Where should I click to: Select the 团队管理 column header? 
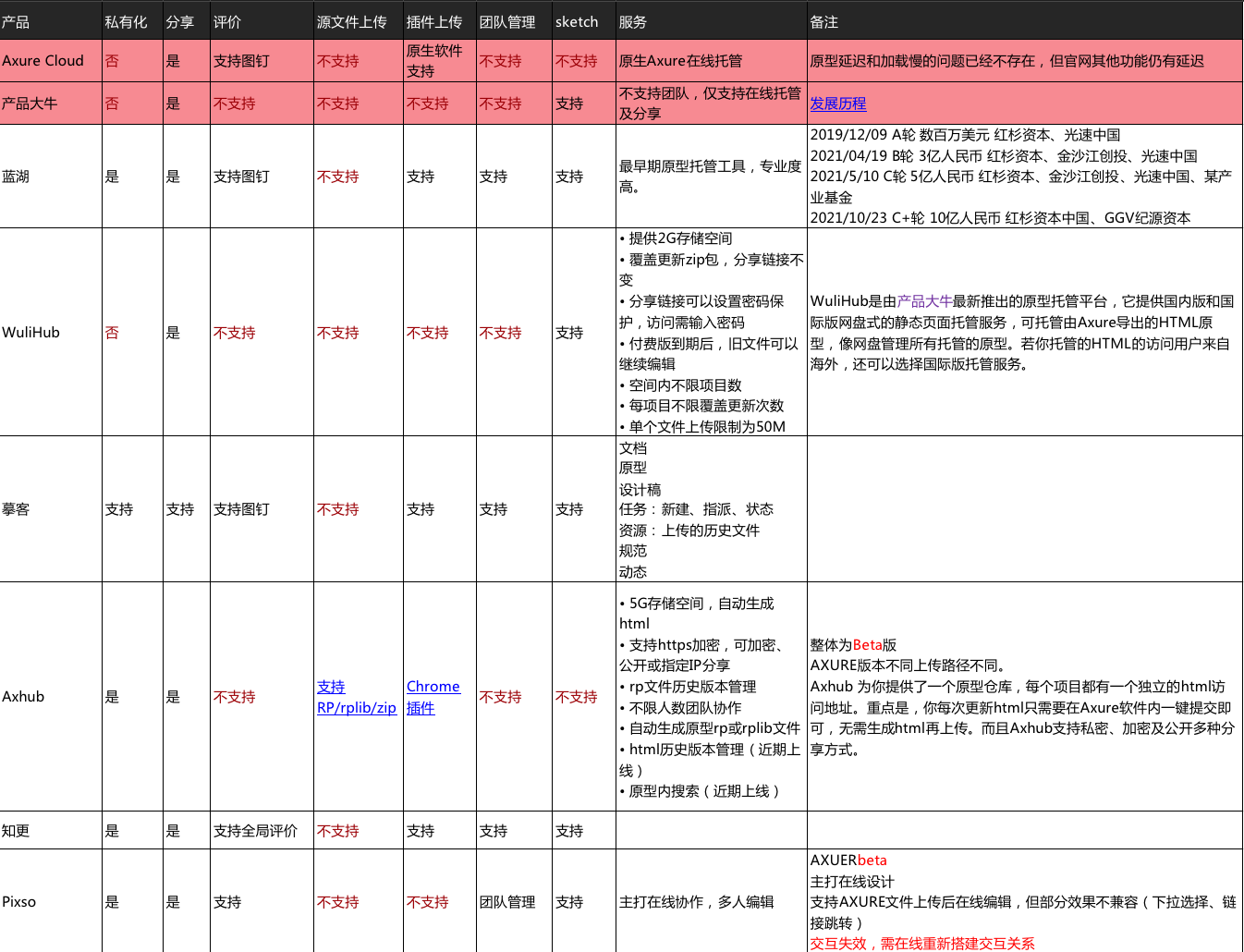[514, 21]
